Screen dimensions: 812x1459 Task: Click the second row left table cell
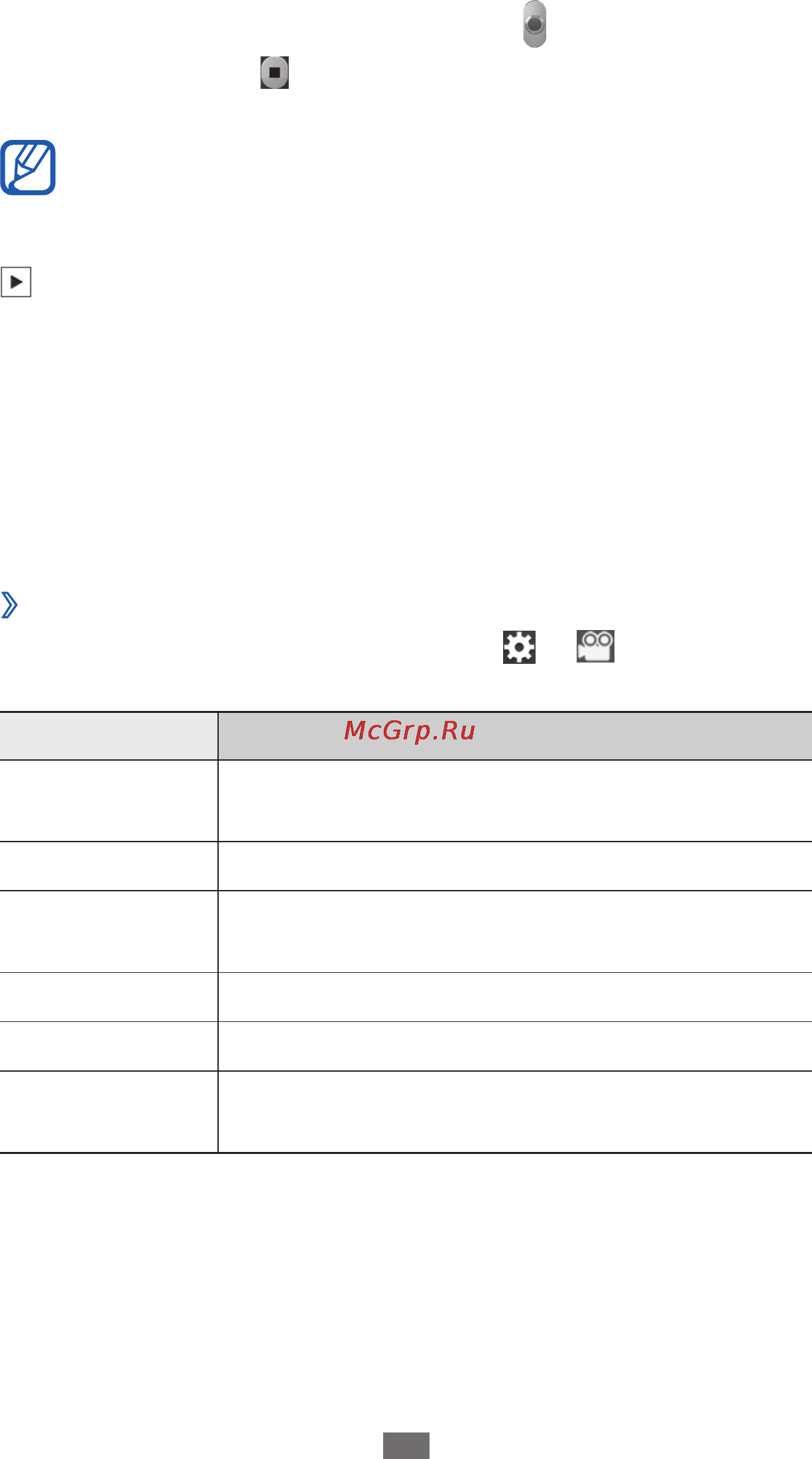pos(109,866)
